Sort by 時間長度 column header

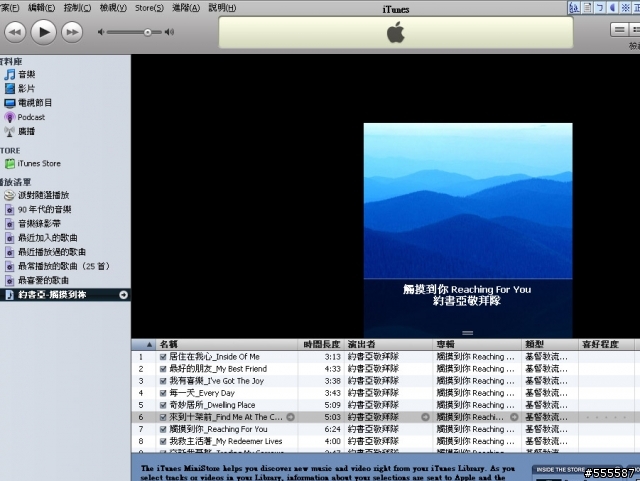pyautogui.click(x=322, y=345)
